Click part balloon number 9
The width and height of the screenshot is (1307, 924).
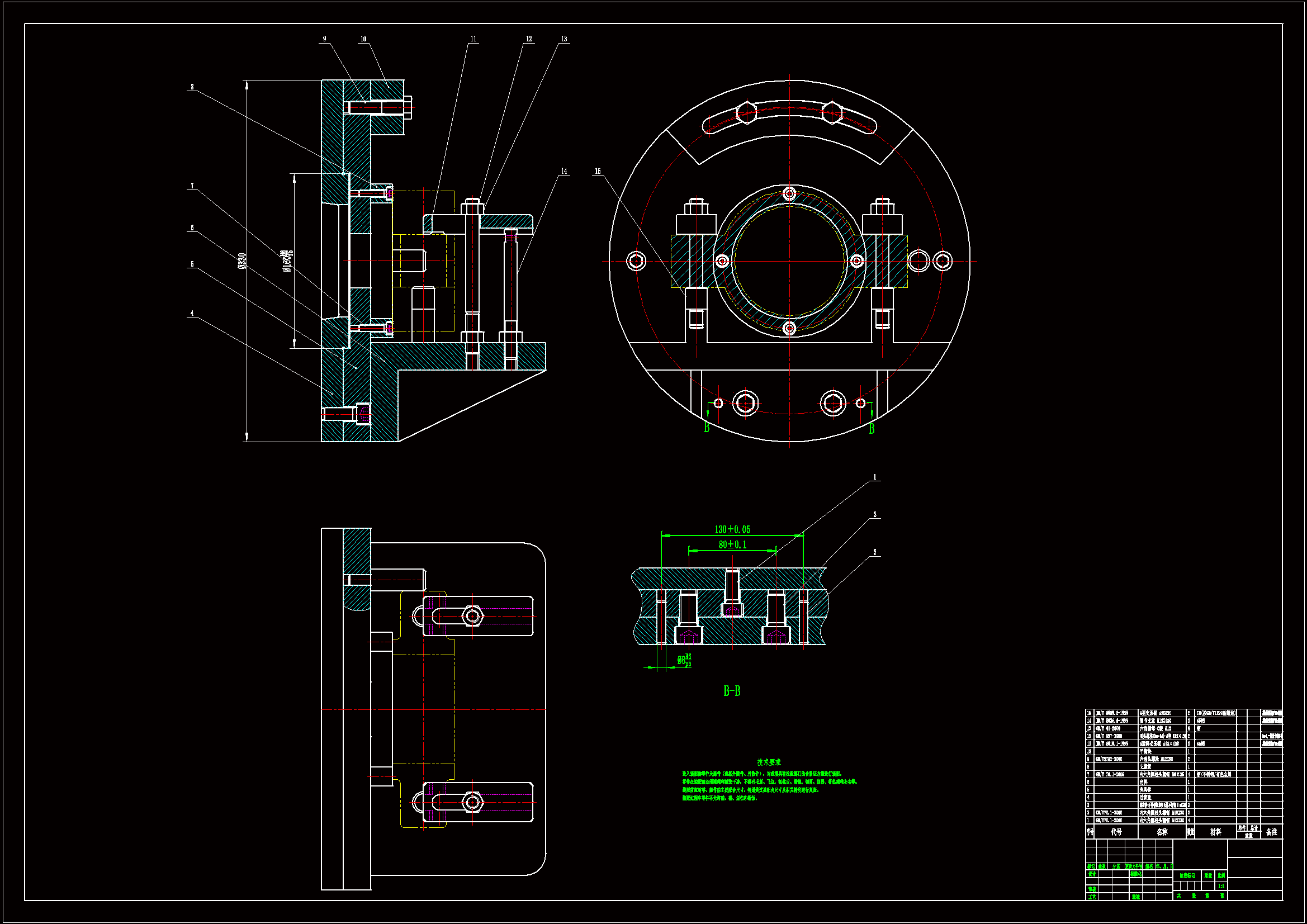[324, 39]
